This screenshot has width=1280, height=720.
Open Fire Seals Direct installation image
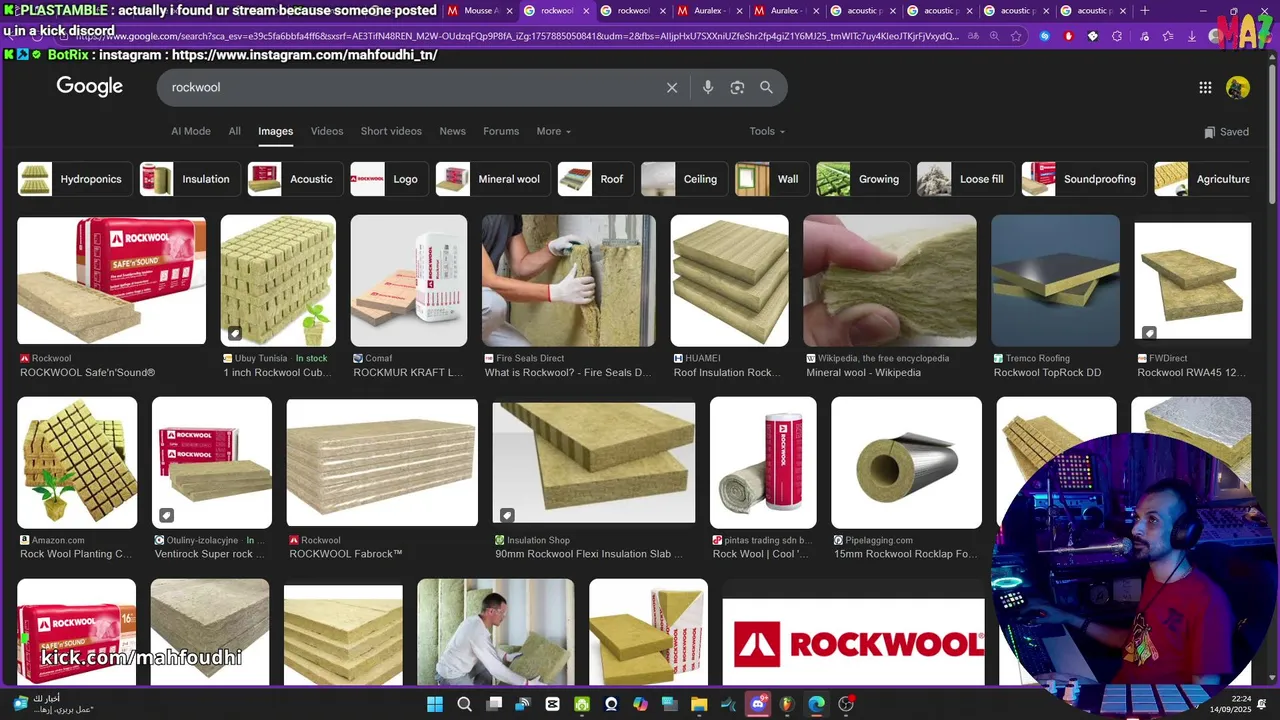(x=569, y=280)
